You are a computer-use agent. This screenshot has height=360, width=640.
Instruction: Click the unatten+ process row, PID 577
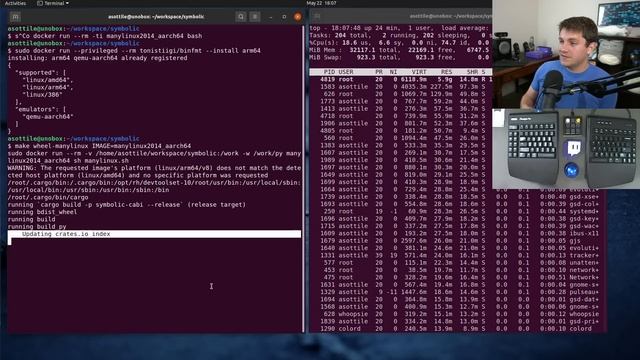click(x=455, y=262)
